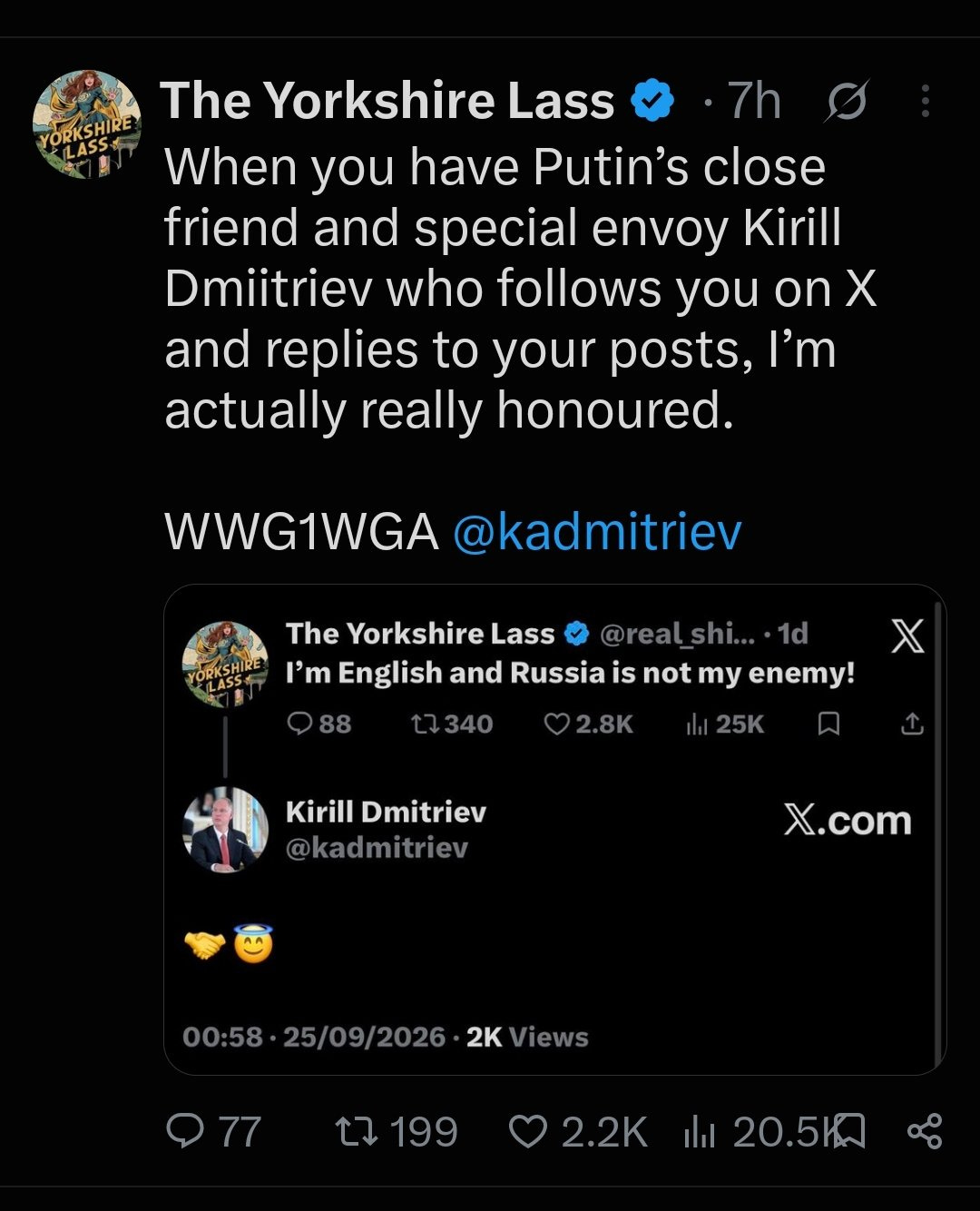Bookmark the main post
Viewport: 980px width, 1211px height.
849,1132
